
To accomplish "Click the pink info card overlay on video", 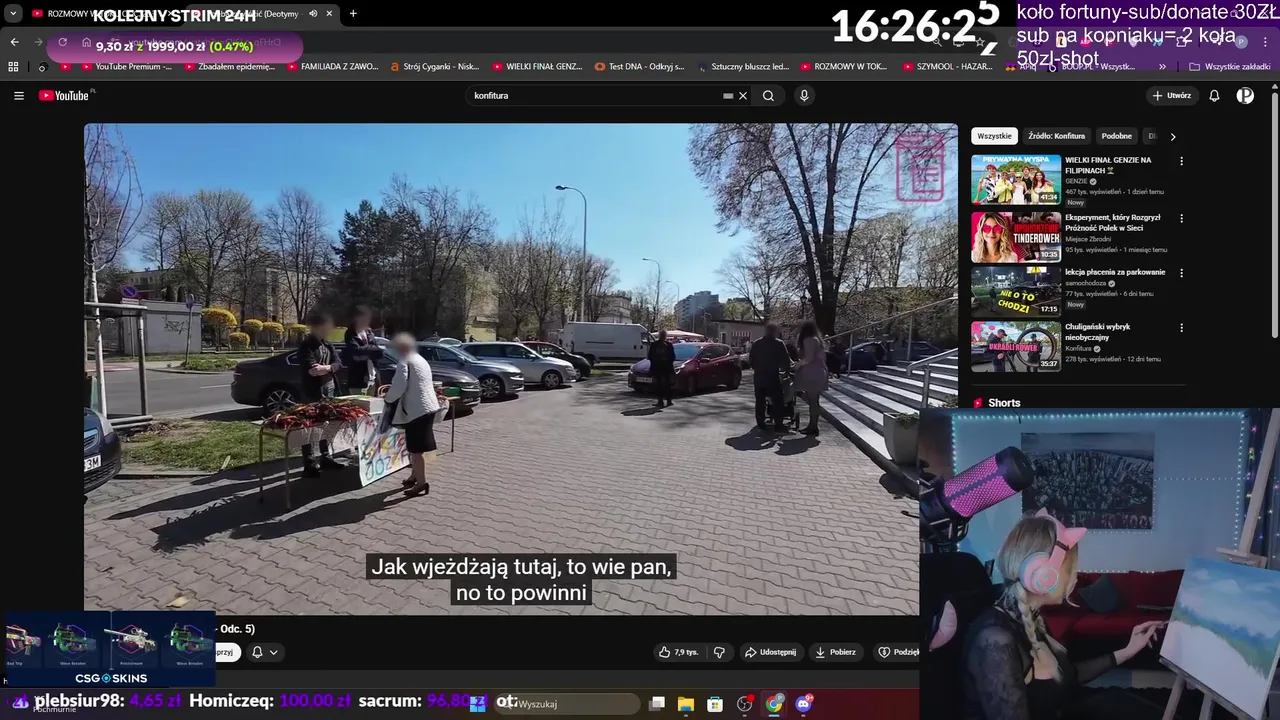I will pos(920,167).
